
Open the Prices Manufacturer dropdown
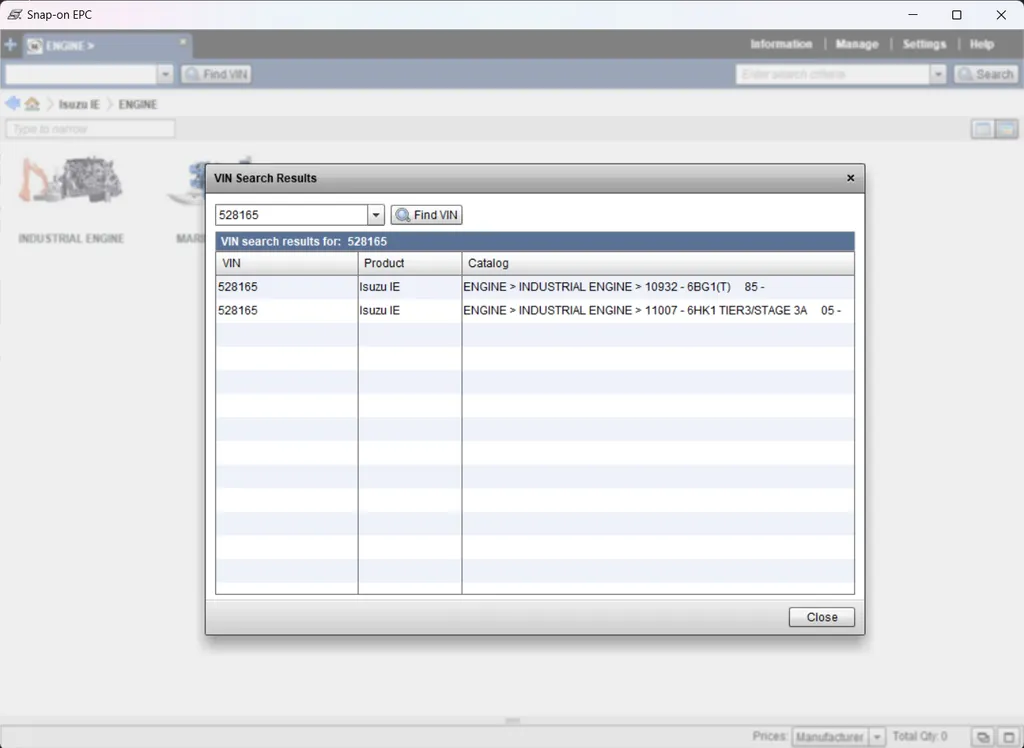839,737
